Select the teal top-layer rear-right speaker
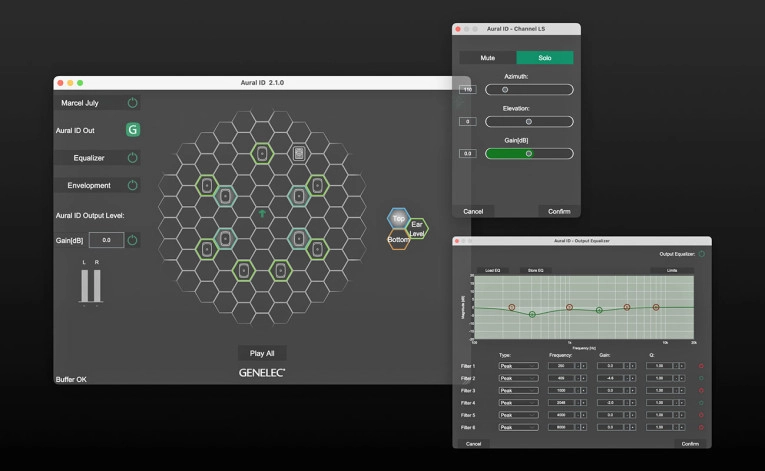Image resolution: width=765 pixels, height=471 pixels. pyautogui.click(x=299, y=239)
